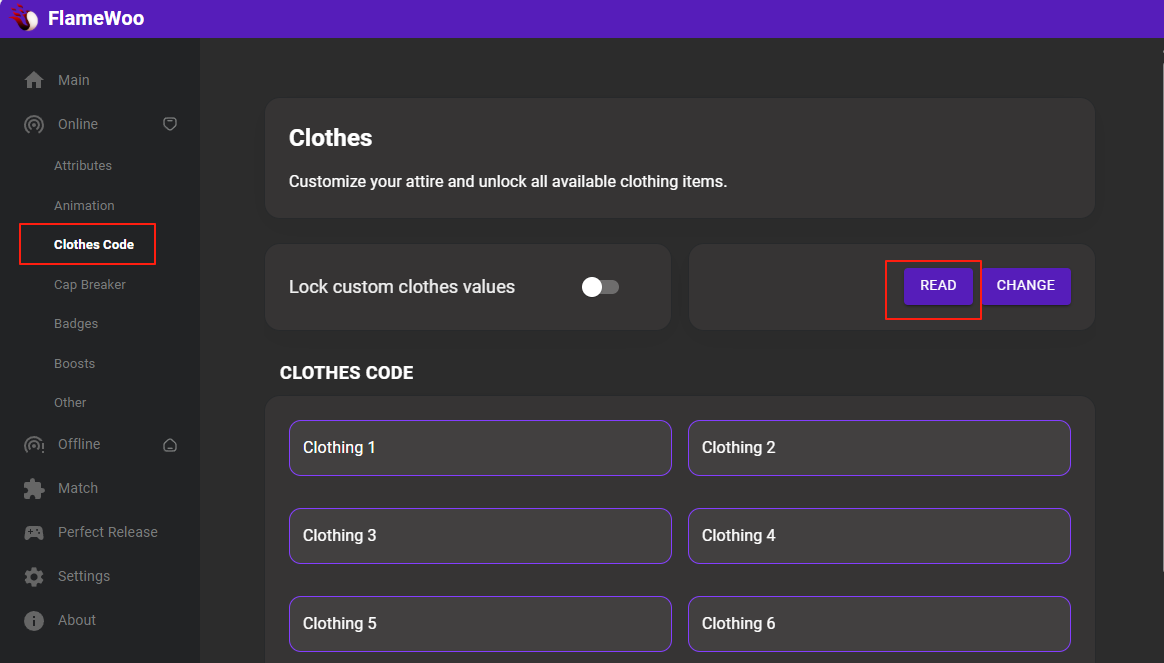This screenshot has width=1164, height=663.
Task: Click the CHANGE button
Action: (x=1025, y=286)
